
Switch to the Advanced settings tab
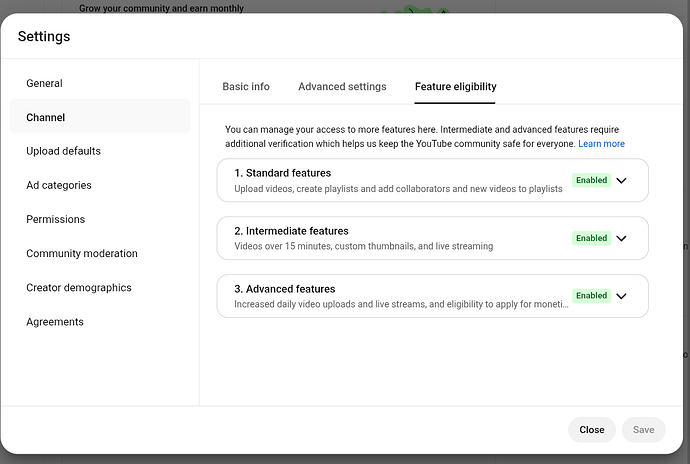(342, 87)
